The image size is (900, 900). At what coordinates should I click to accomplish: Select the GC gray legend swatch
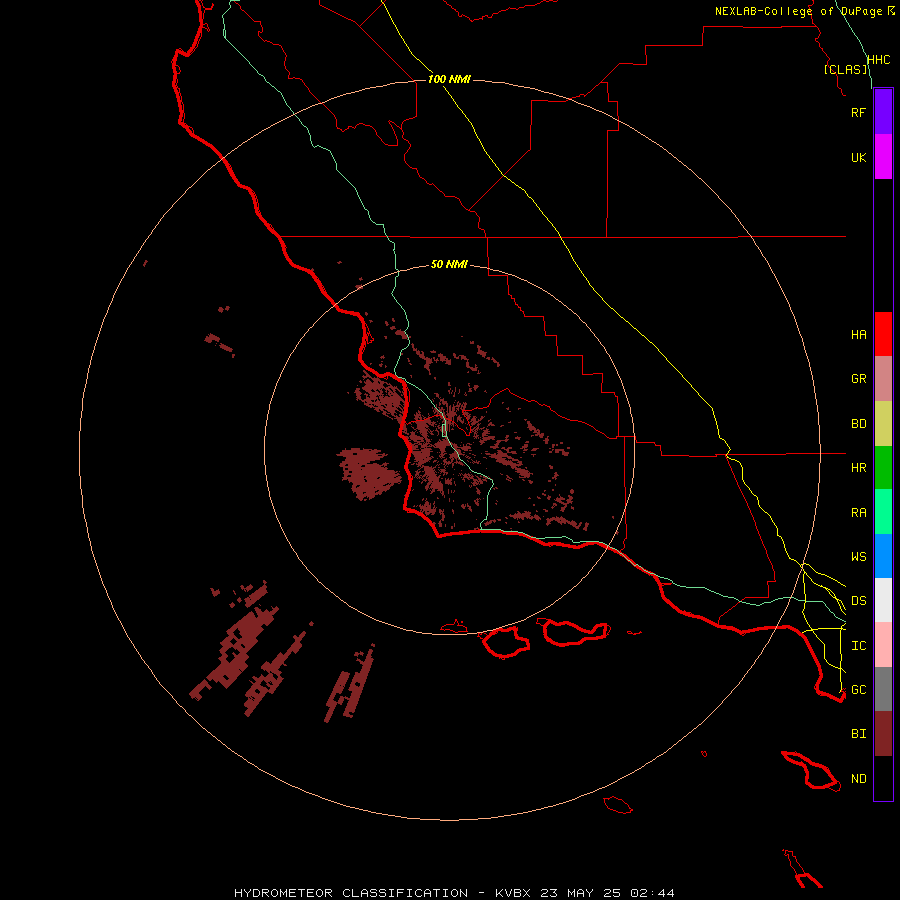[x=883, y=689]
